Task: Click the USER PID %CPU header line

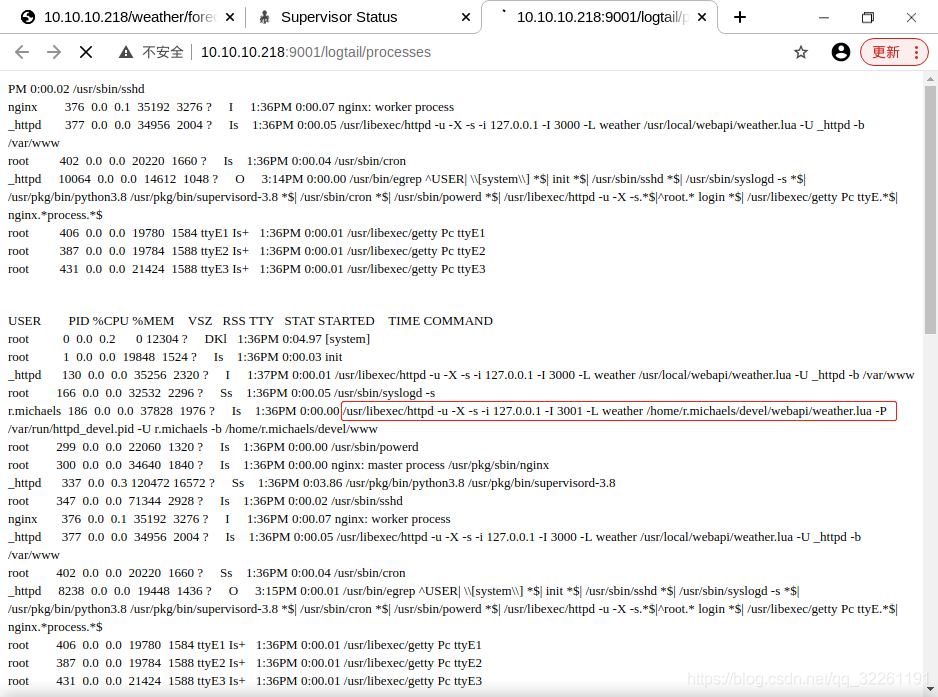Action: coord(250,321)
